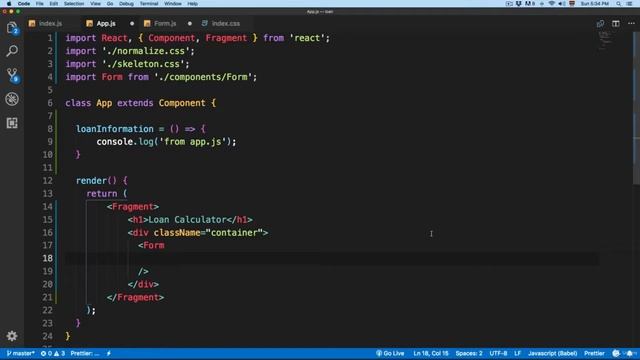
Task: Click Ln 18, Col 15 cursor position
Action: pyautogui.click(x=431, y=353)
